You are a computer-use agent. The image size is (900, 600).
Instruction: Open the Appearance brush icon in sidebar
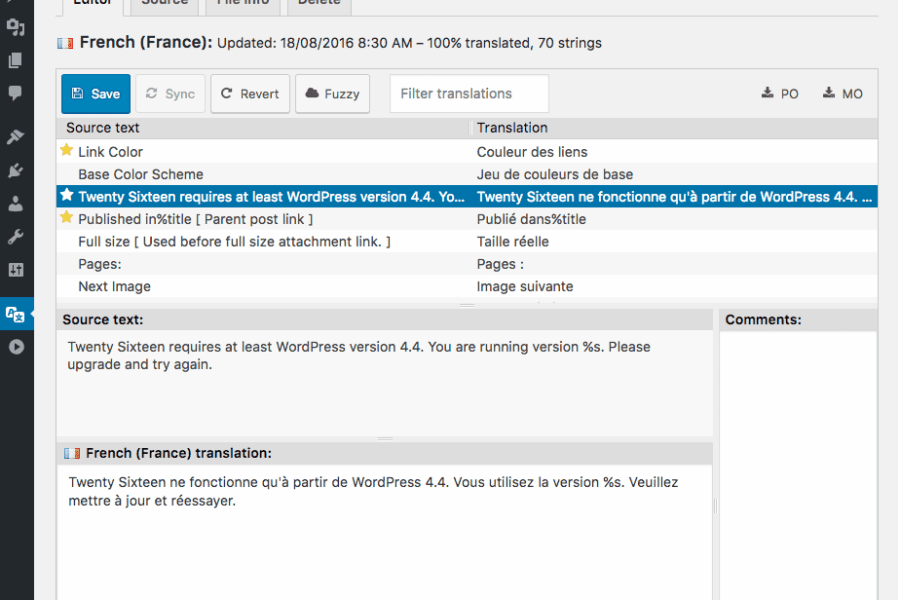click(x=15, y=137)
